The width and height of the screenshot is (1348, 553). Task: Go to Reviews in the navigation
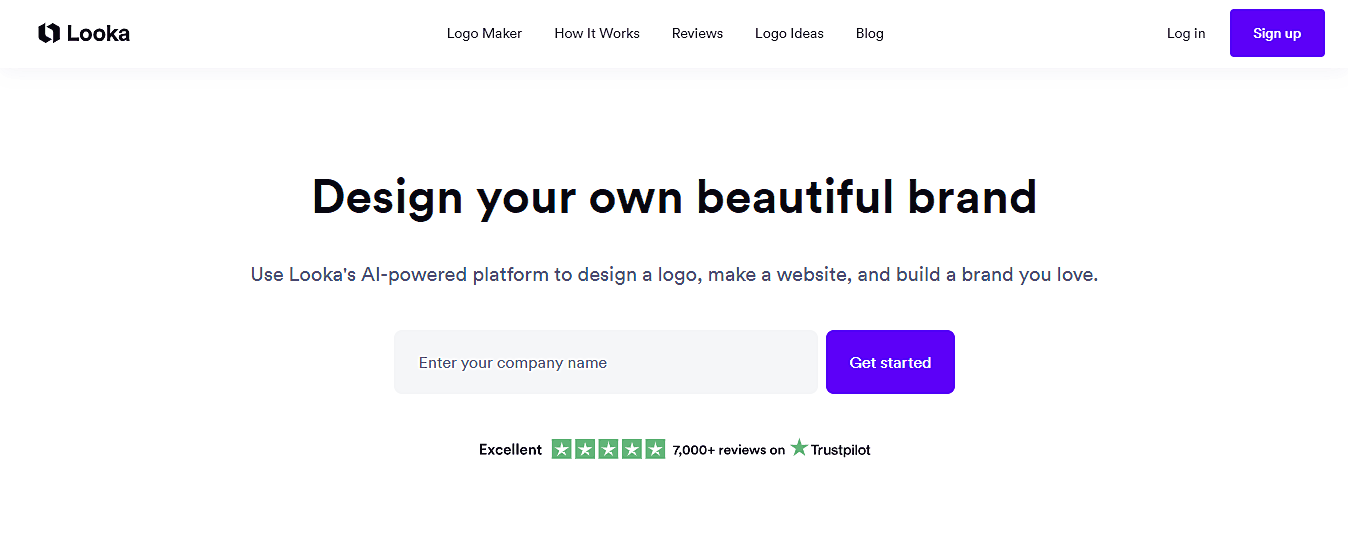[697, 33]
